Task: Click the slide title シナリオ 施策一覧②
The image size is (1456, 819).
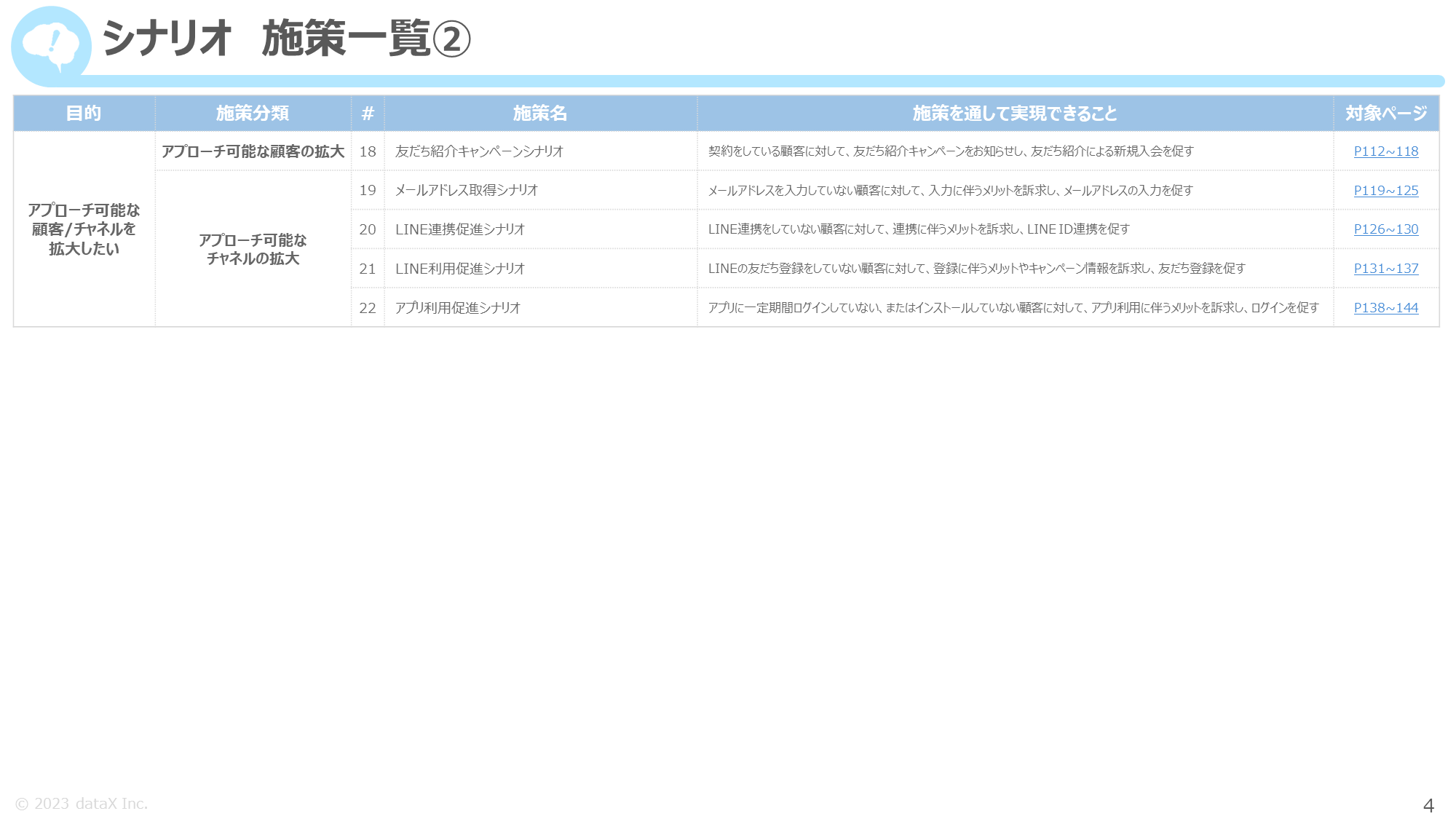Action: tap(286, 39)
